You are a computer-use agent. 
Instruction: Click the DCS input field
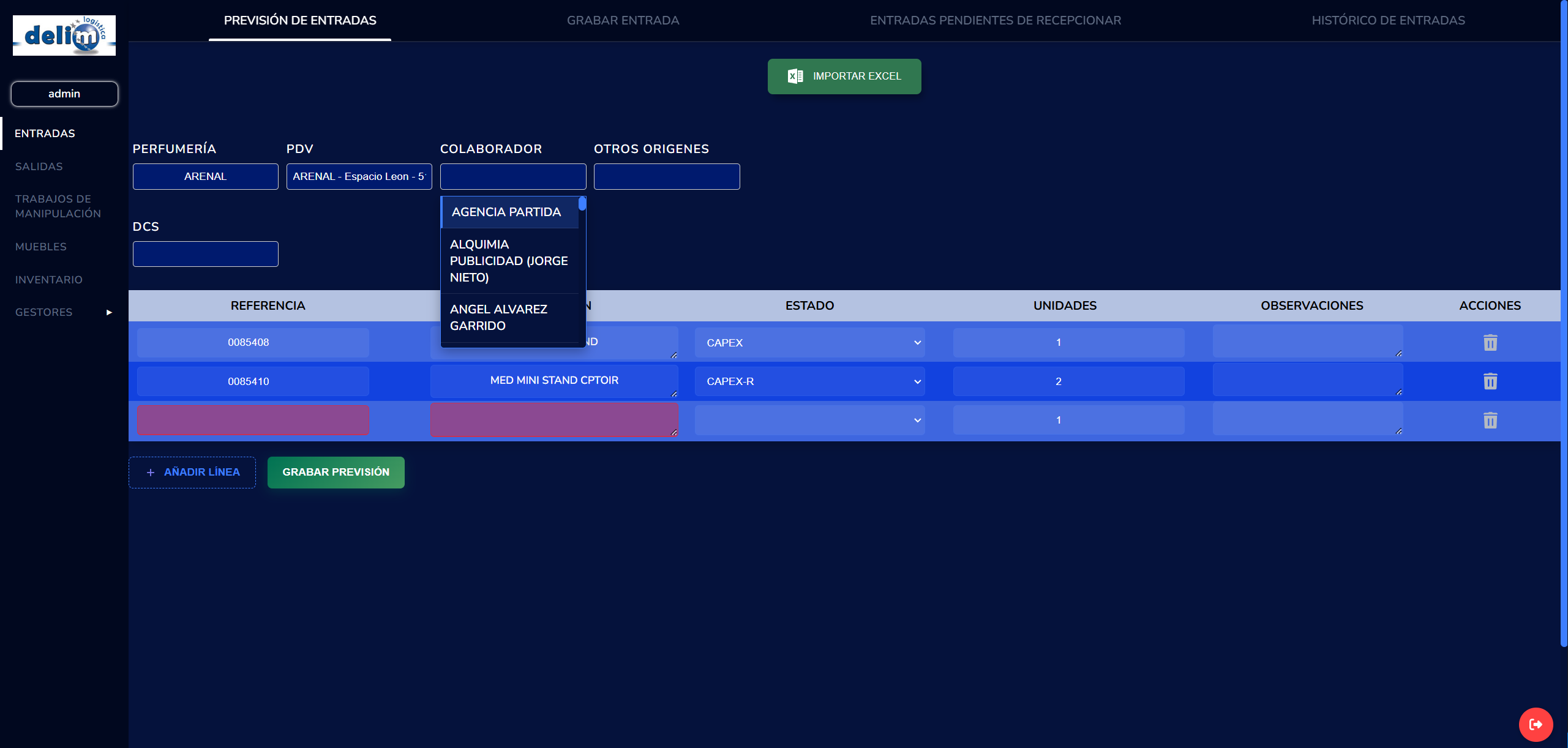coord(205,254)
